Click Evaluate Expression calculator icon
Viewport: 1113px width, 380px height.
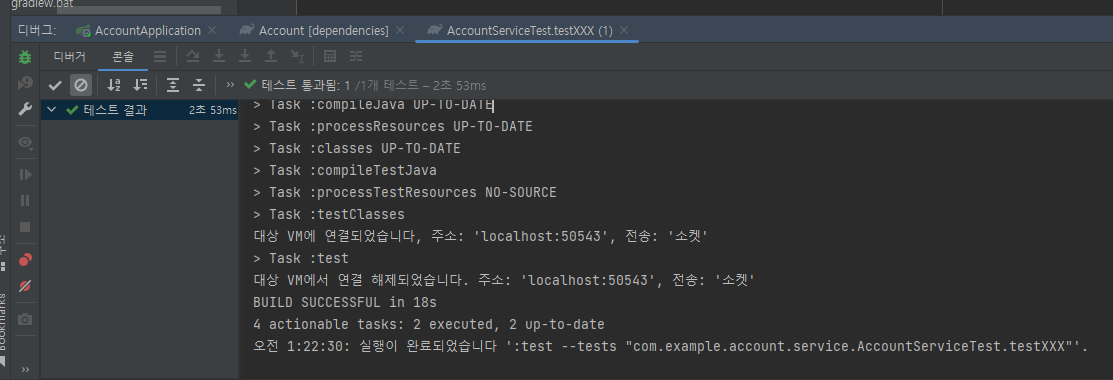(x=329, y=56)
